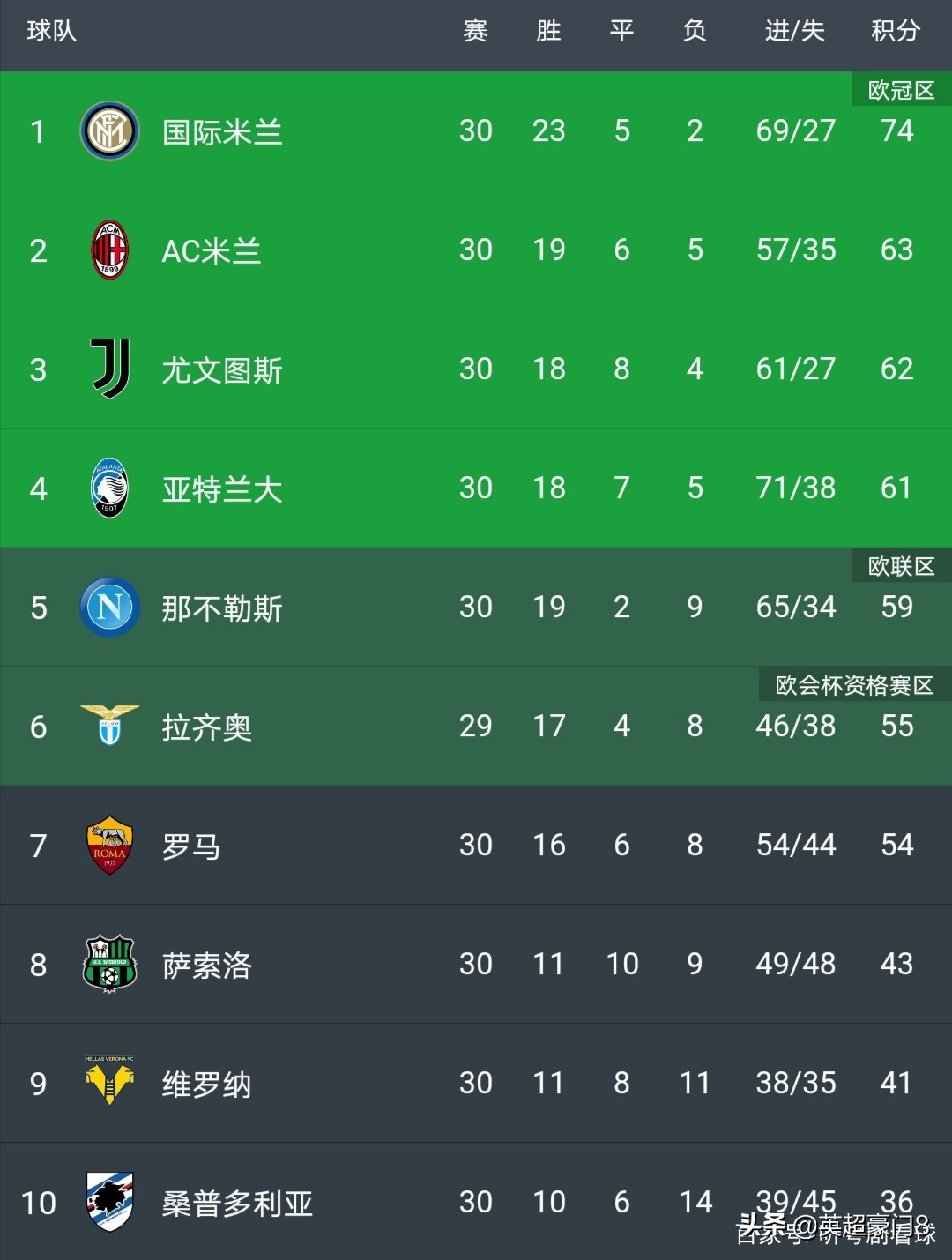Viewport: 952px width, 1260px height.
Task: Select the Lazio eagle crest
Action: [x=109, y=725]
